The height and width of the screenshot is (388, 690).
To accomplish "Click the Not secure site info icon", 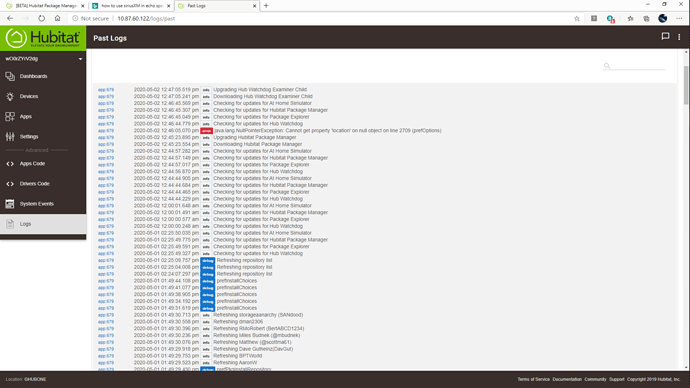I will pos(75,18).
